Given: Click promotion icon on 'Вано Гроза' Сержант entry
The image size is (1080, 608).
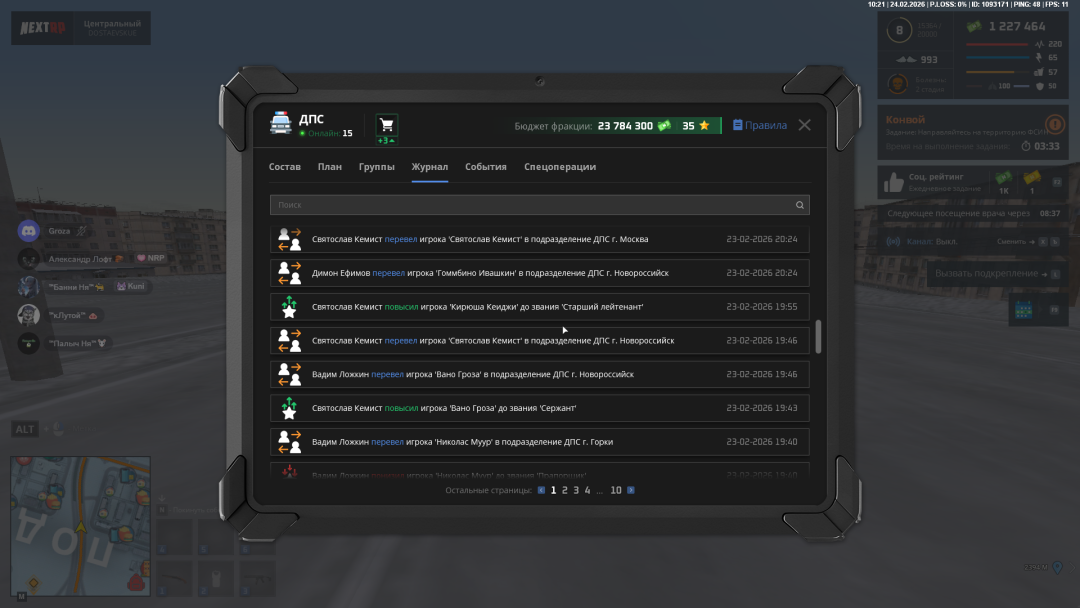Looking at the screenshot, I should point(289,408).
